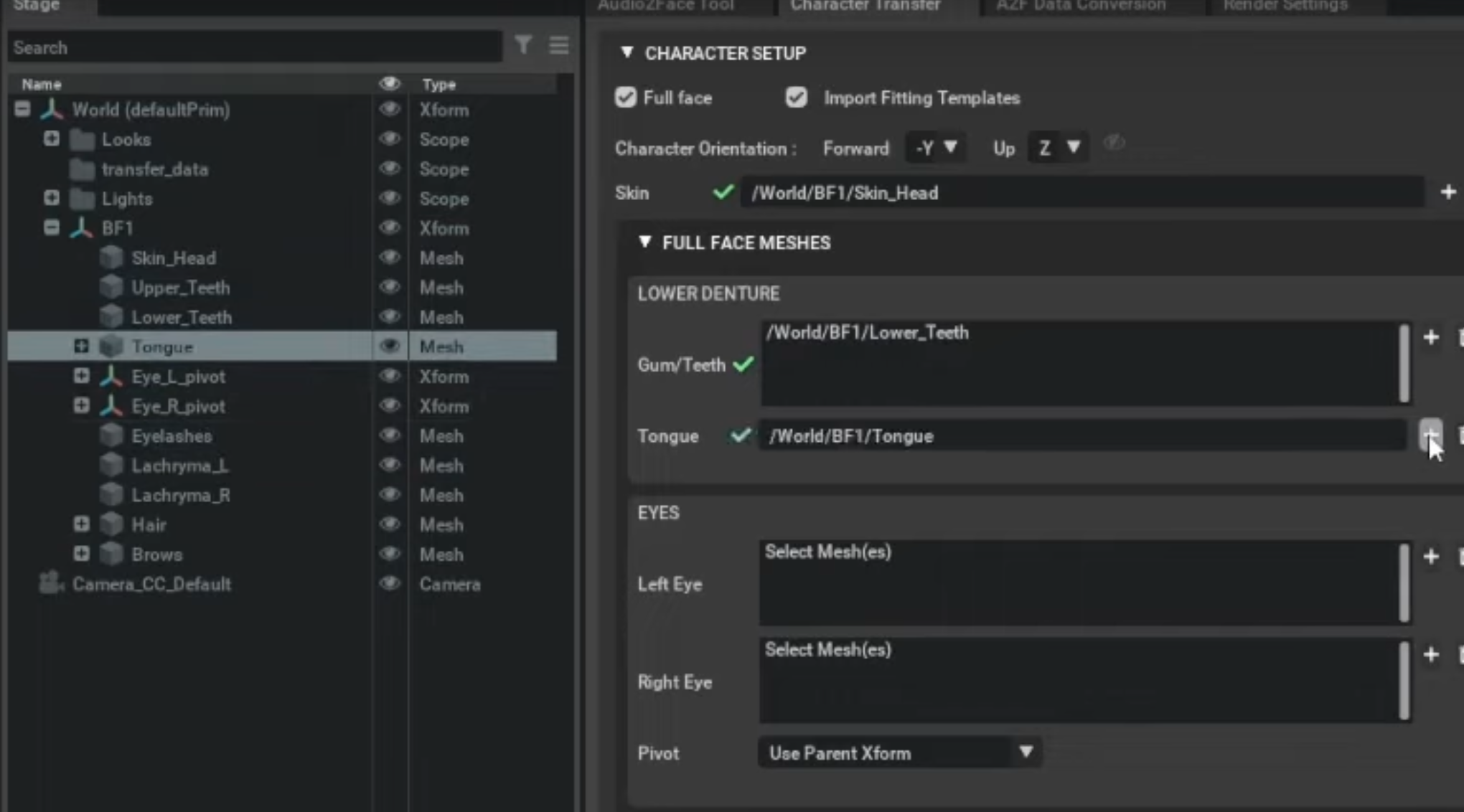Click plus button beside Left Eye meshes
This screenshot has width=1464, height=812.
(1430, 557)
